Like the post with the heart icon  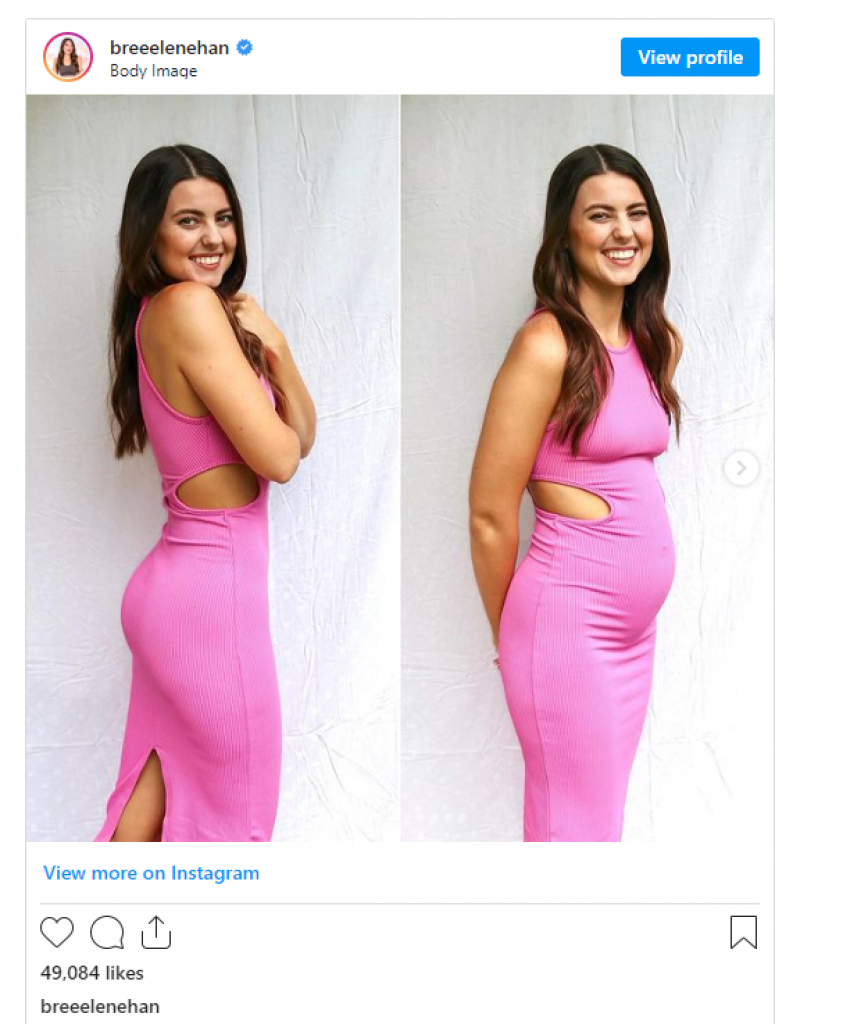click(57, 932)
